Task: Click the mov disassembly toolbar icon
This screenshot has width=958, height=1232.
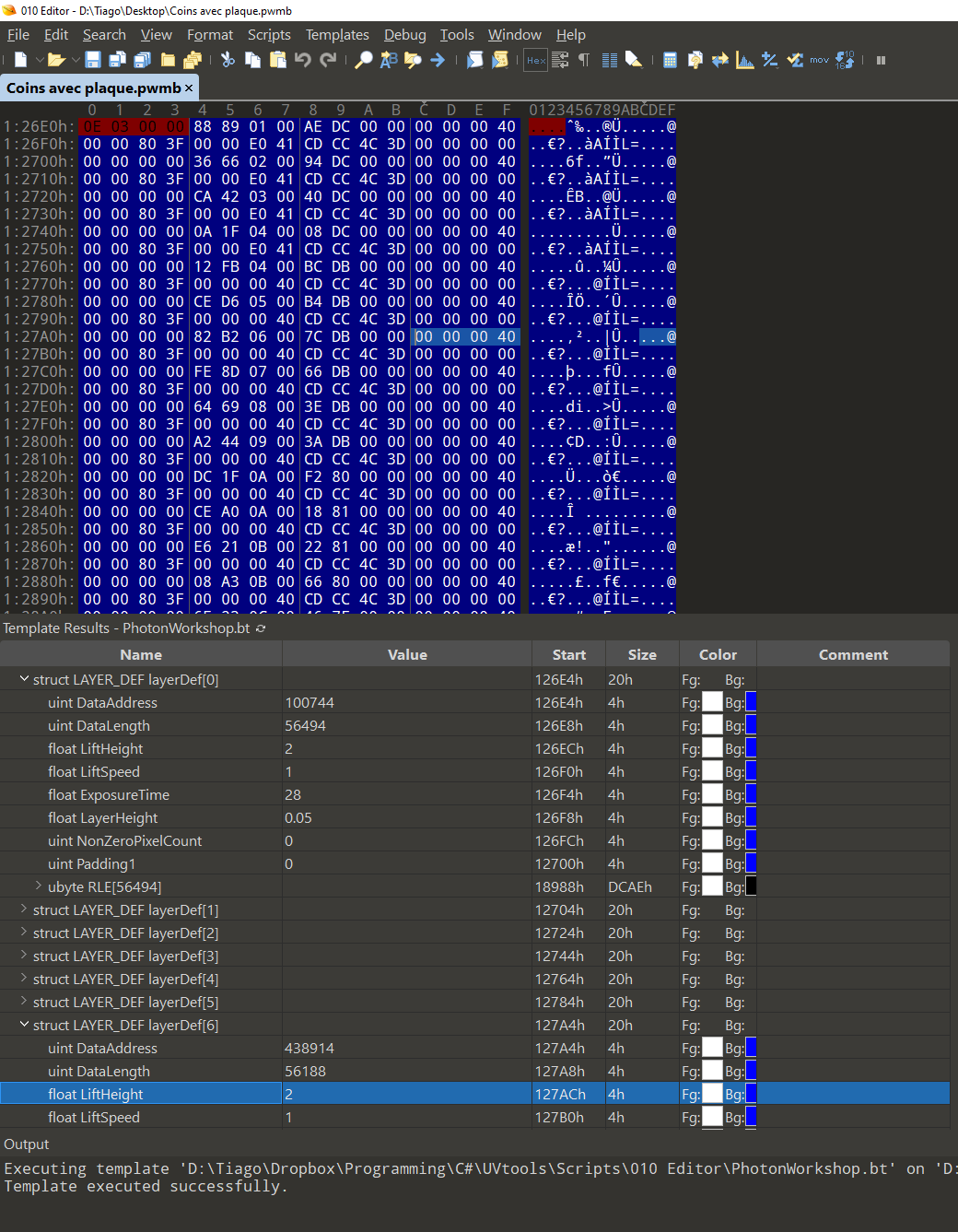Action: [x=818, y=60]
